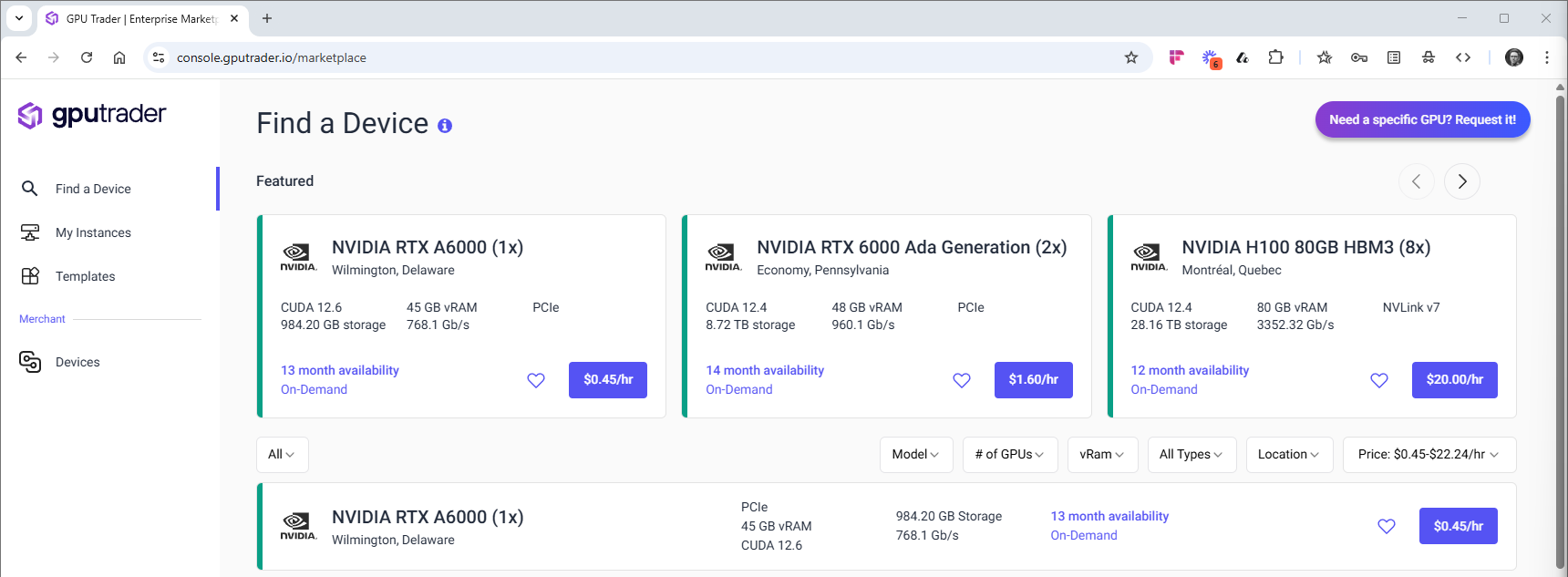Open the Model filter dropdown
Viewport: 1568px width, 577px height.
[915, 454]
